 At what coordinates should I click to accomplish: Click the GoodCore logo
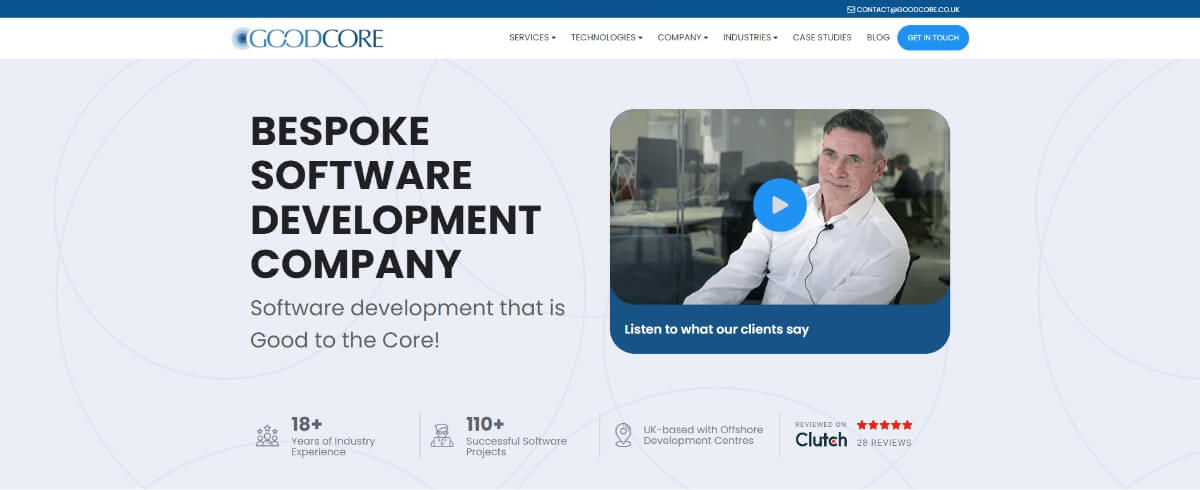[x=307, y=38]
